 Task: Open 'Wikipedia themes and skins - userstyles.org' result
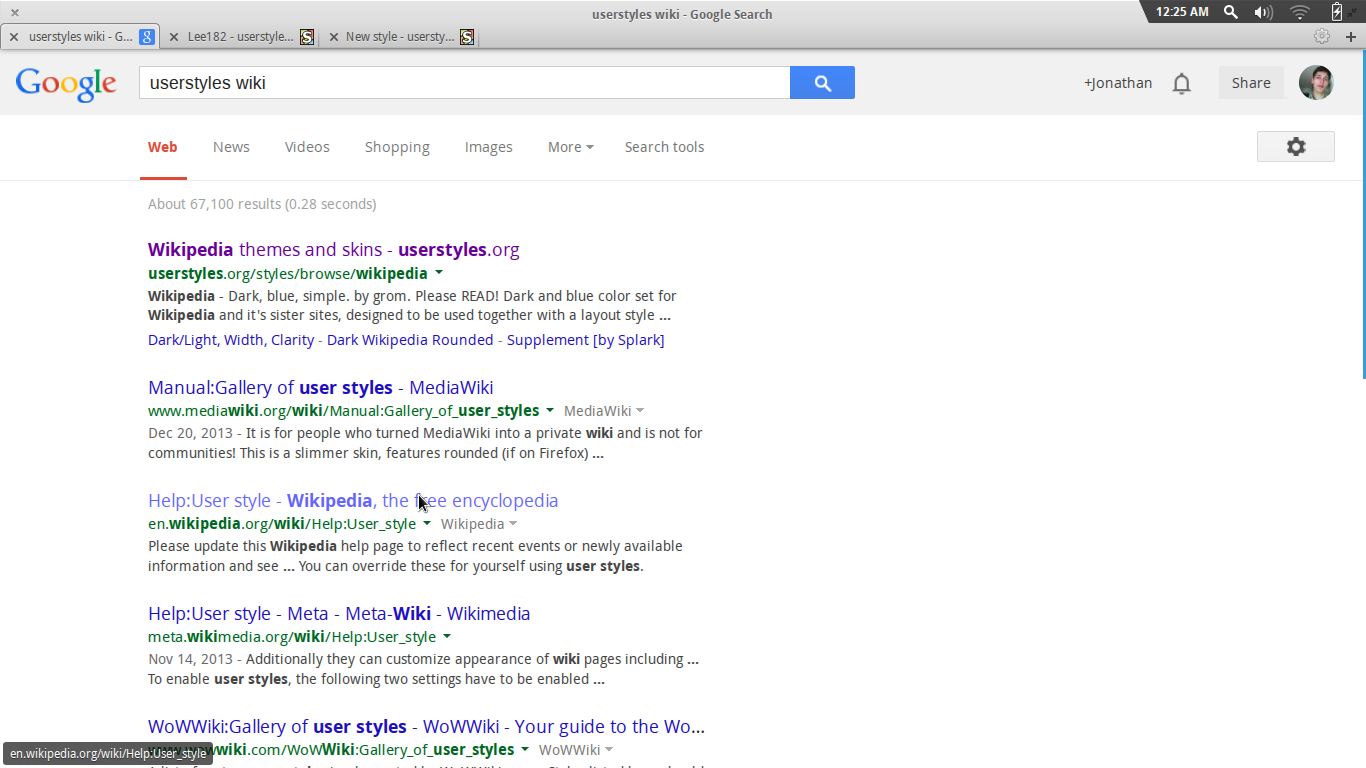tap(334, 250)
